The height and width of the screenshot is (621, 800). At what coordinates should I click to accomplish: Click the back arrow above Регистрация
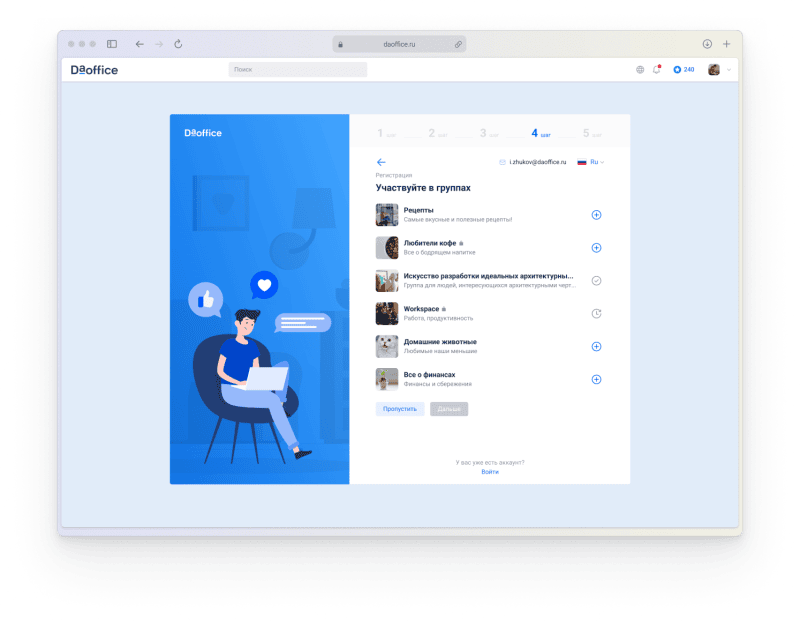click(x=380, y=162)
